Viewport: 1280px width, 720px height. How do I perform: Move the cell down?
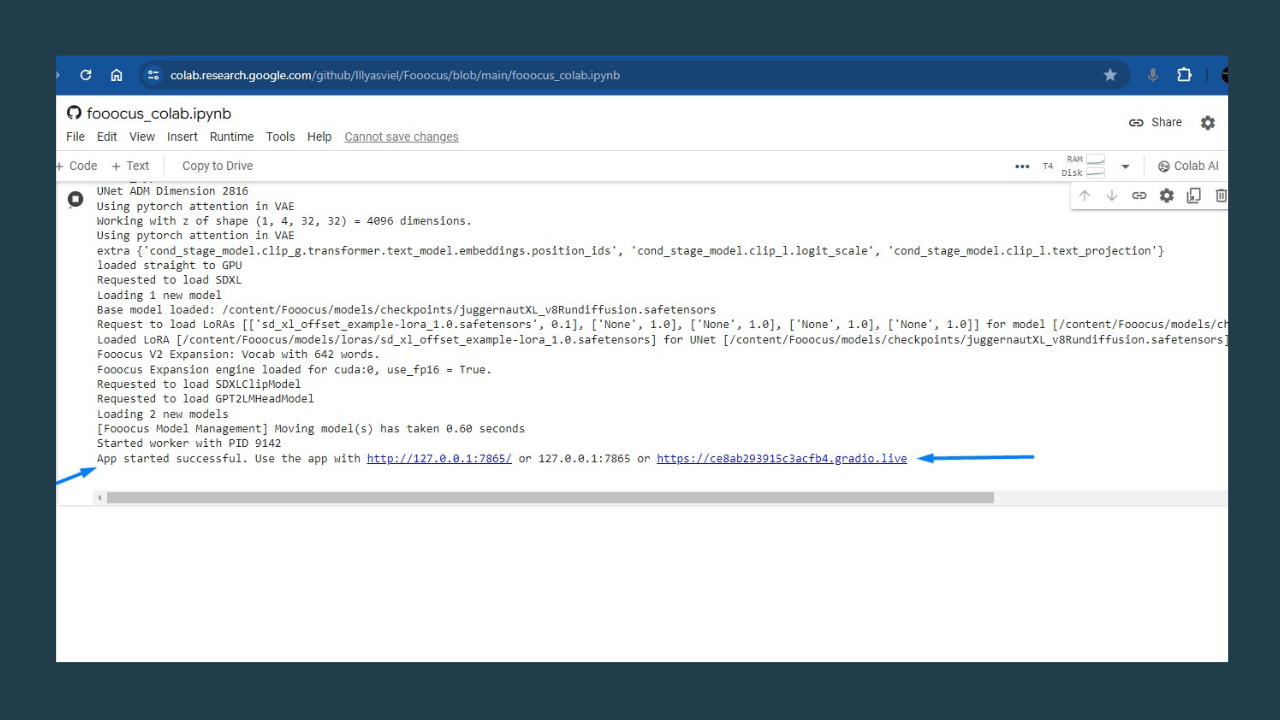[1112, 196]
